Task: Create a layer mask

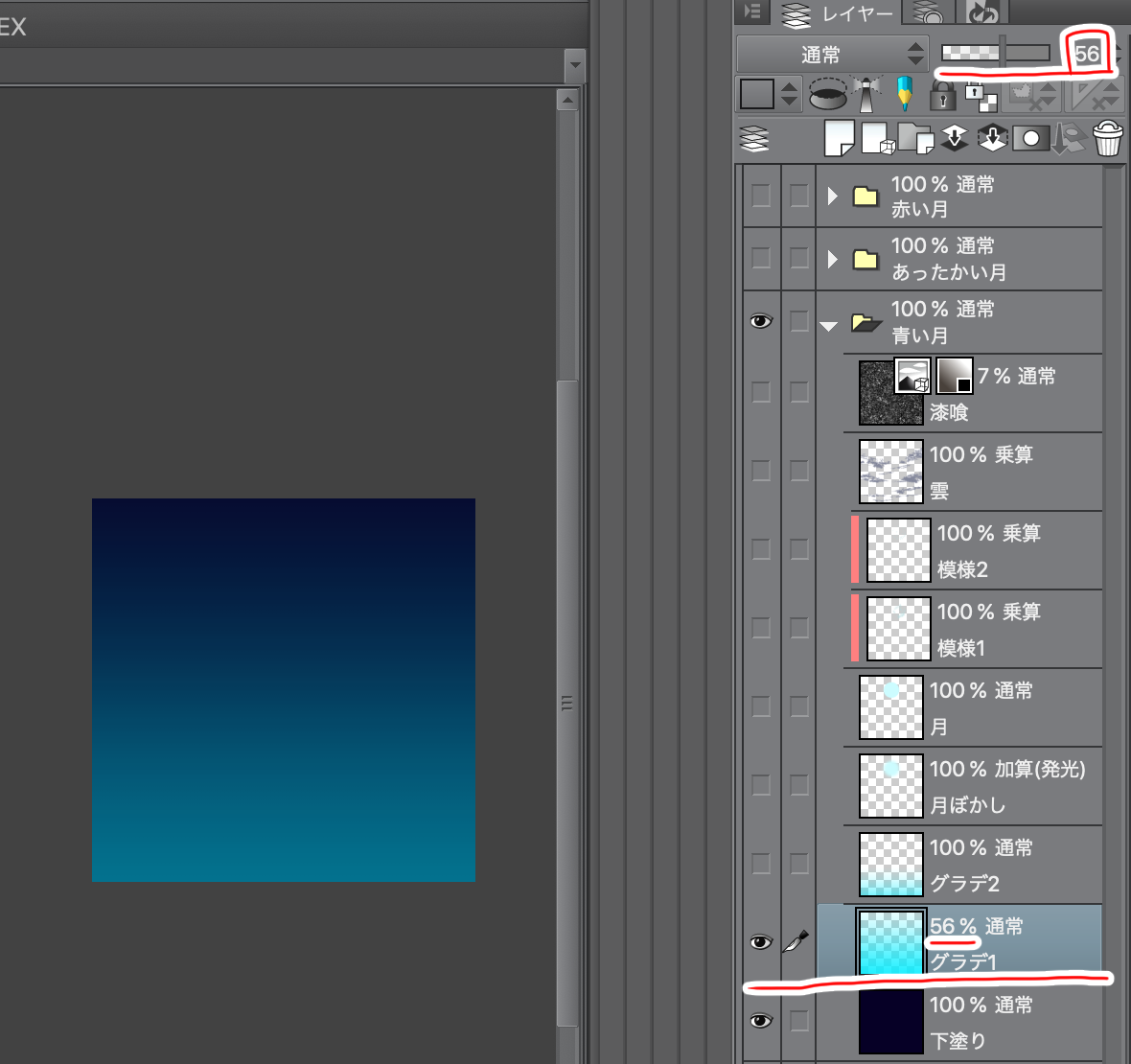Action: pyautogui.click(x=1030, y=139)
